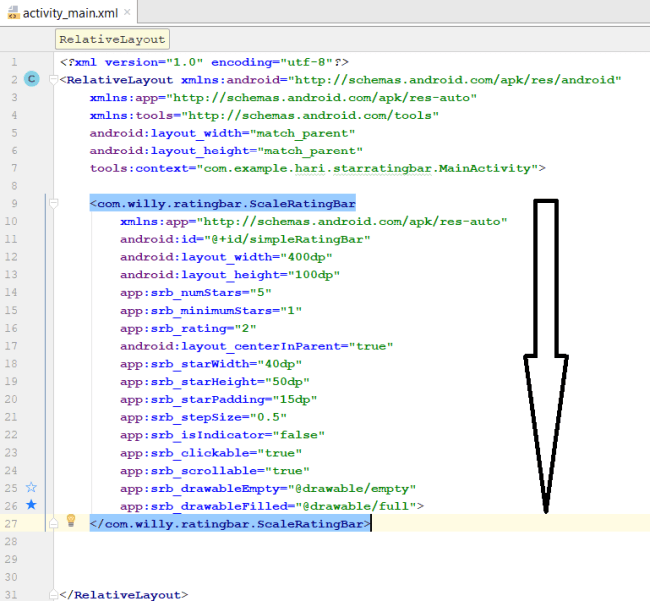Open the lightbulb quick-fix on line 27
The image size is (650, 601).
coord(71,521)
